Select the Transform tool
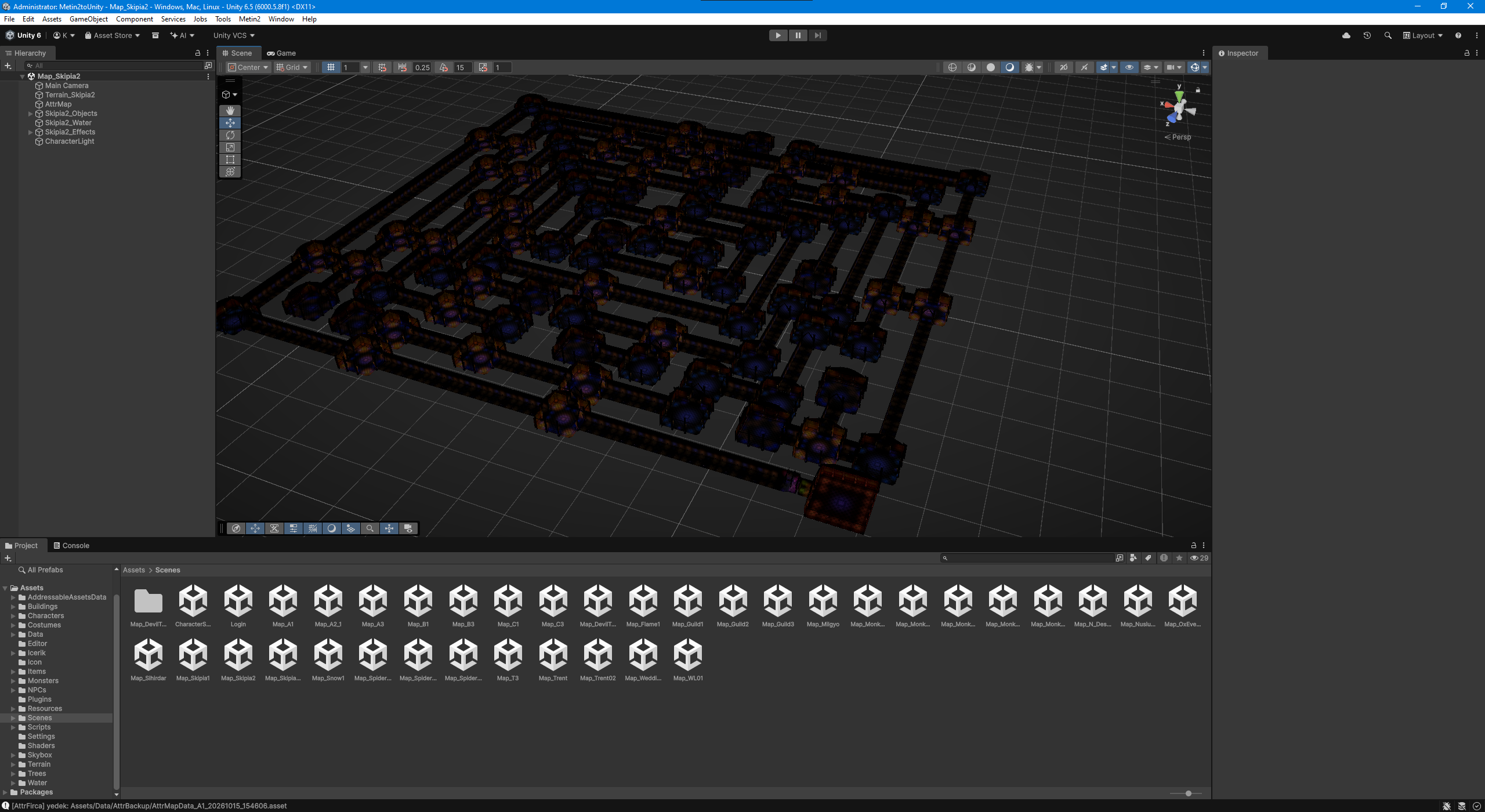This screenshot has width=1485, height=812. click(x=230, y=172)
